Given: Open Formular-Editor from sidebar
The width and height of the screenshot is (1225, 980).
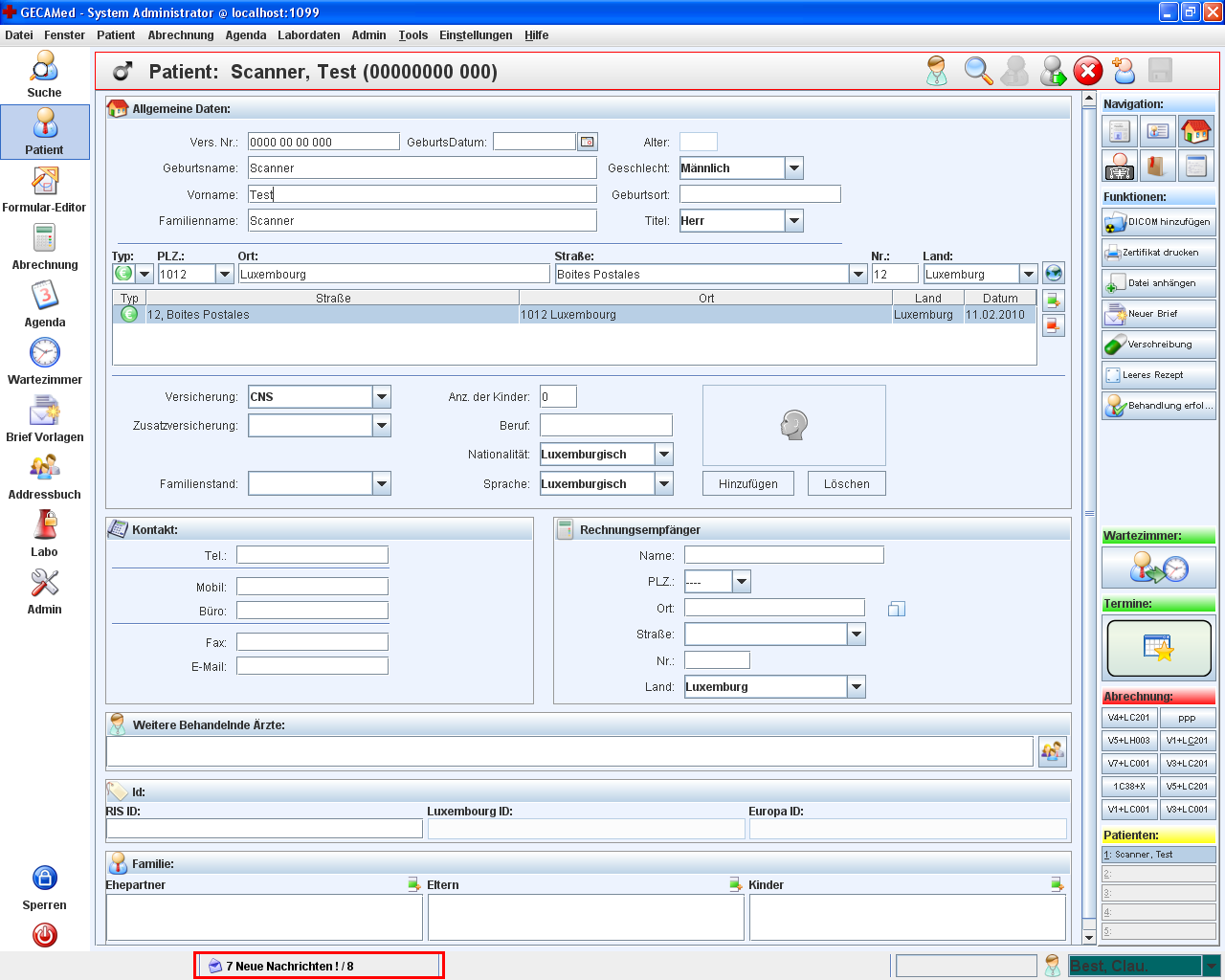Looking at the screenshot, I should click(x=44, y=181).
